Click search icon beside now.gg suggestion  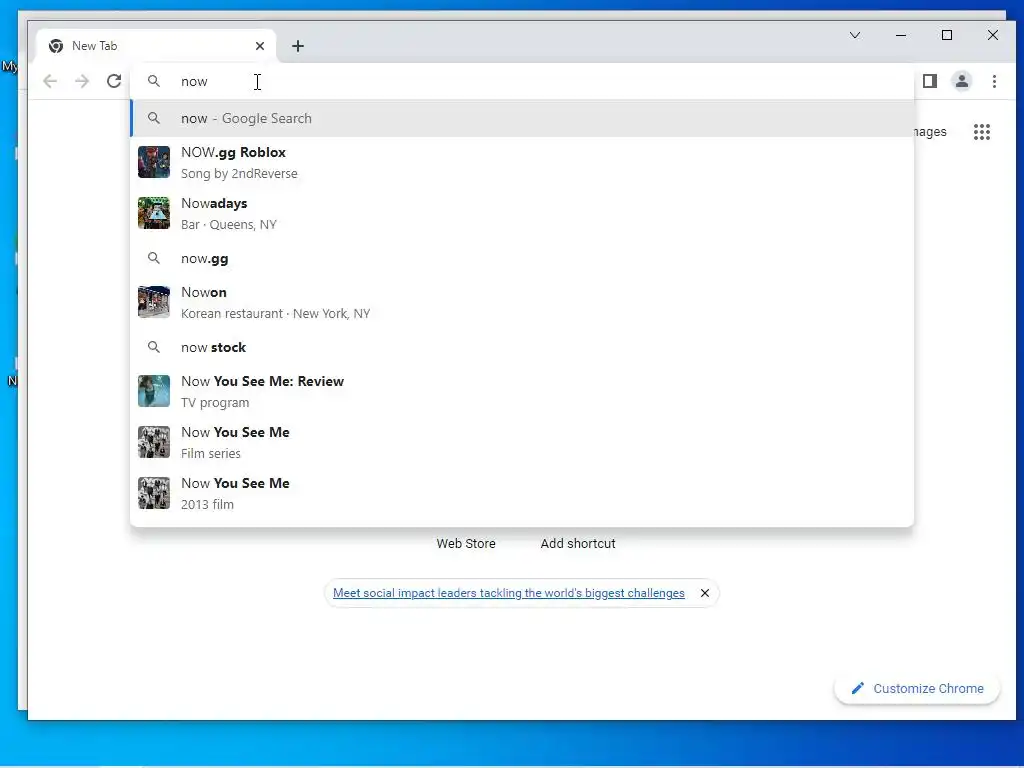(153, 258)
